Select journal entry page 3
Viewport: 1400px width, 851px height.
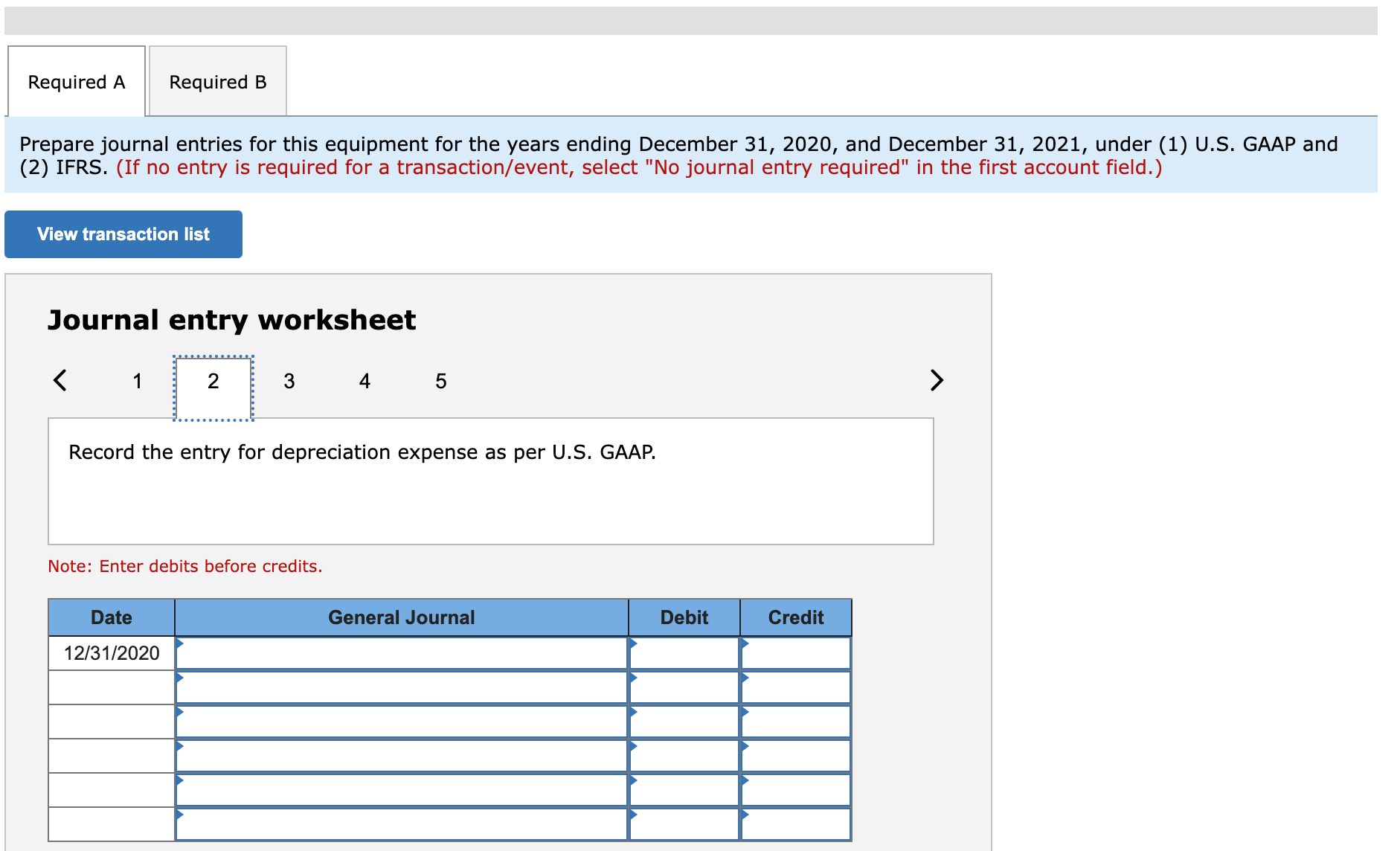pyautogui.click(x=289, y=381)
